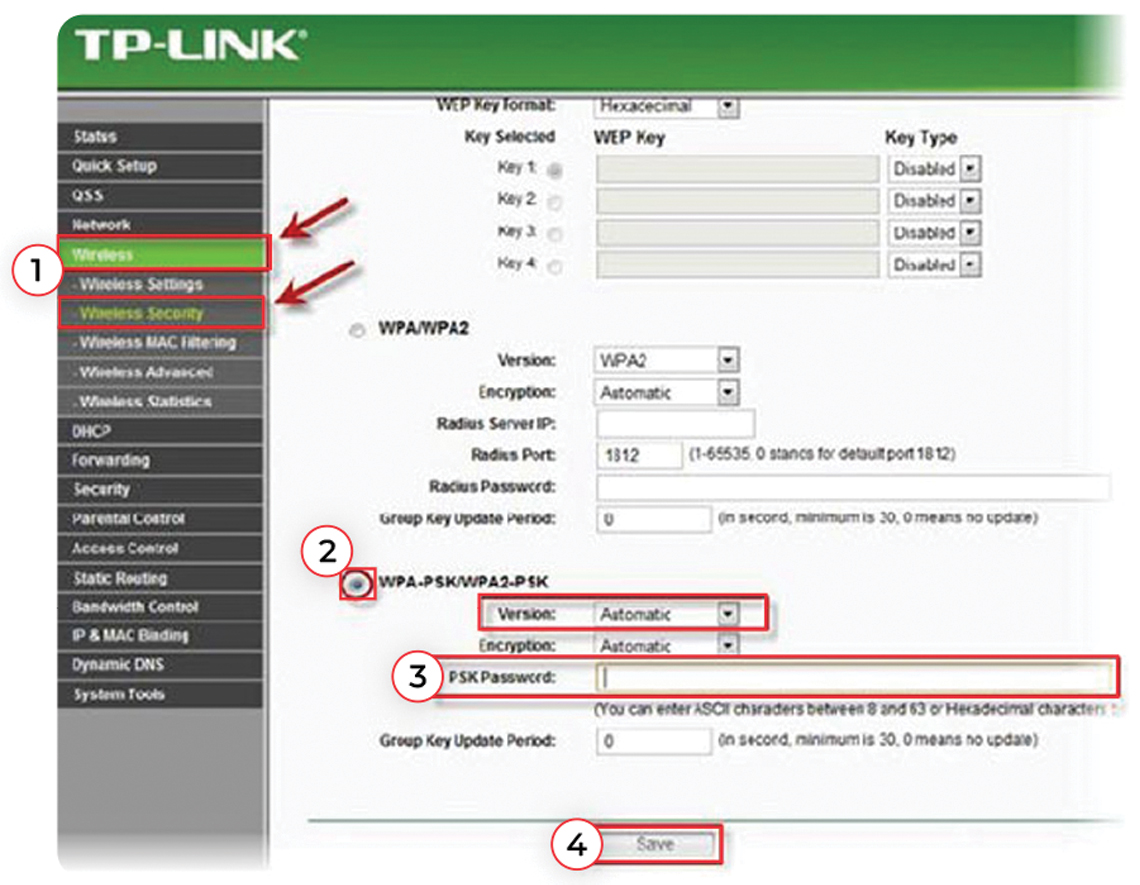Select WPA/WPA2 radio option
Image resolution: width=1140 pixels, height=885 pixels.
click(x=356, y=330)
